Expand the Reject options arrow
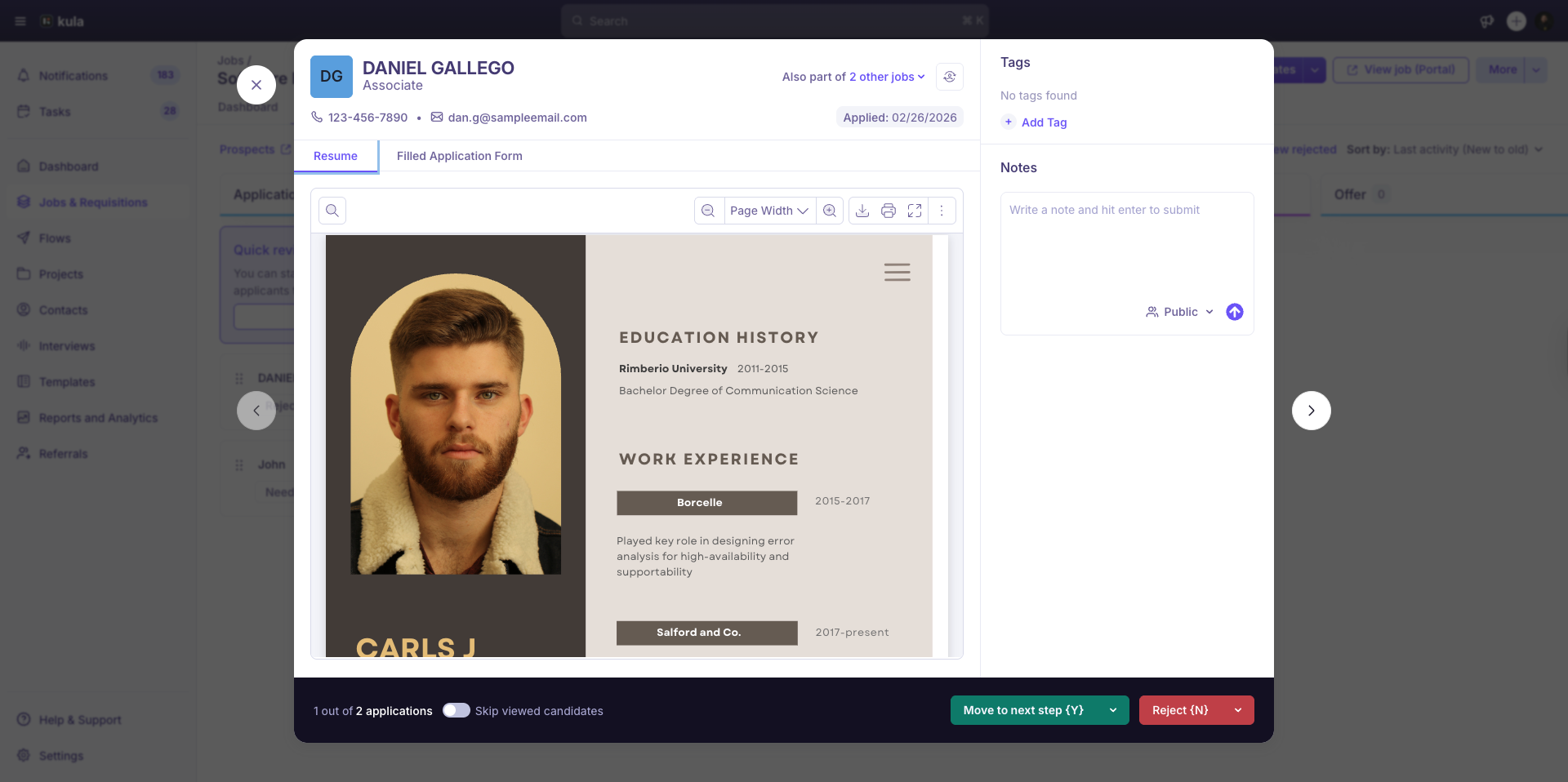This screenshot has width=1568, height=782. tap(1238, 710)
